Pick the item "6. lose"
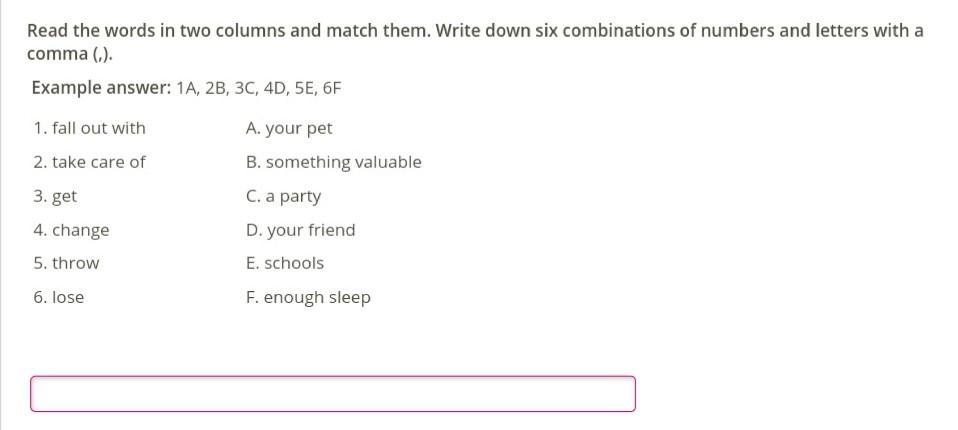Screen dimensions: 958x430 click(x=59, y=297)
